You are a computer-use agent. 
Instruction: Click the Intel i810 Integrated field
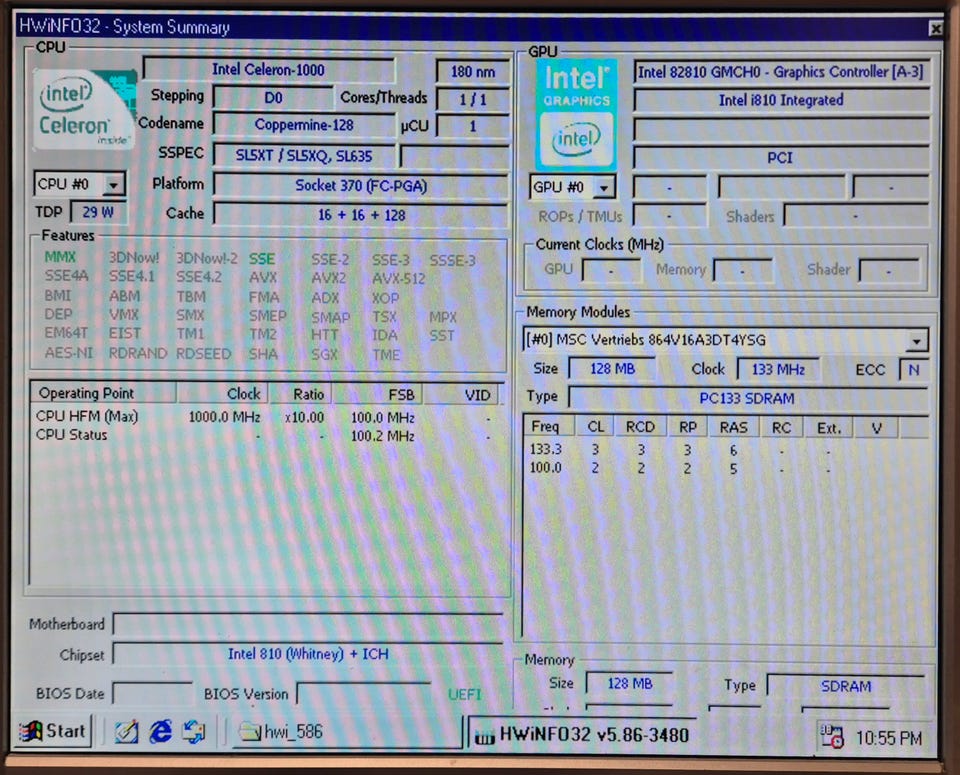pos(781,100)
